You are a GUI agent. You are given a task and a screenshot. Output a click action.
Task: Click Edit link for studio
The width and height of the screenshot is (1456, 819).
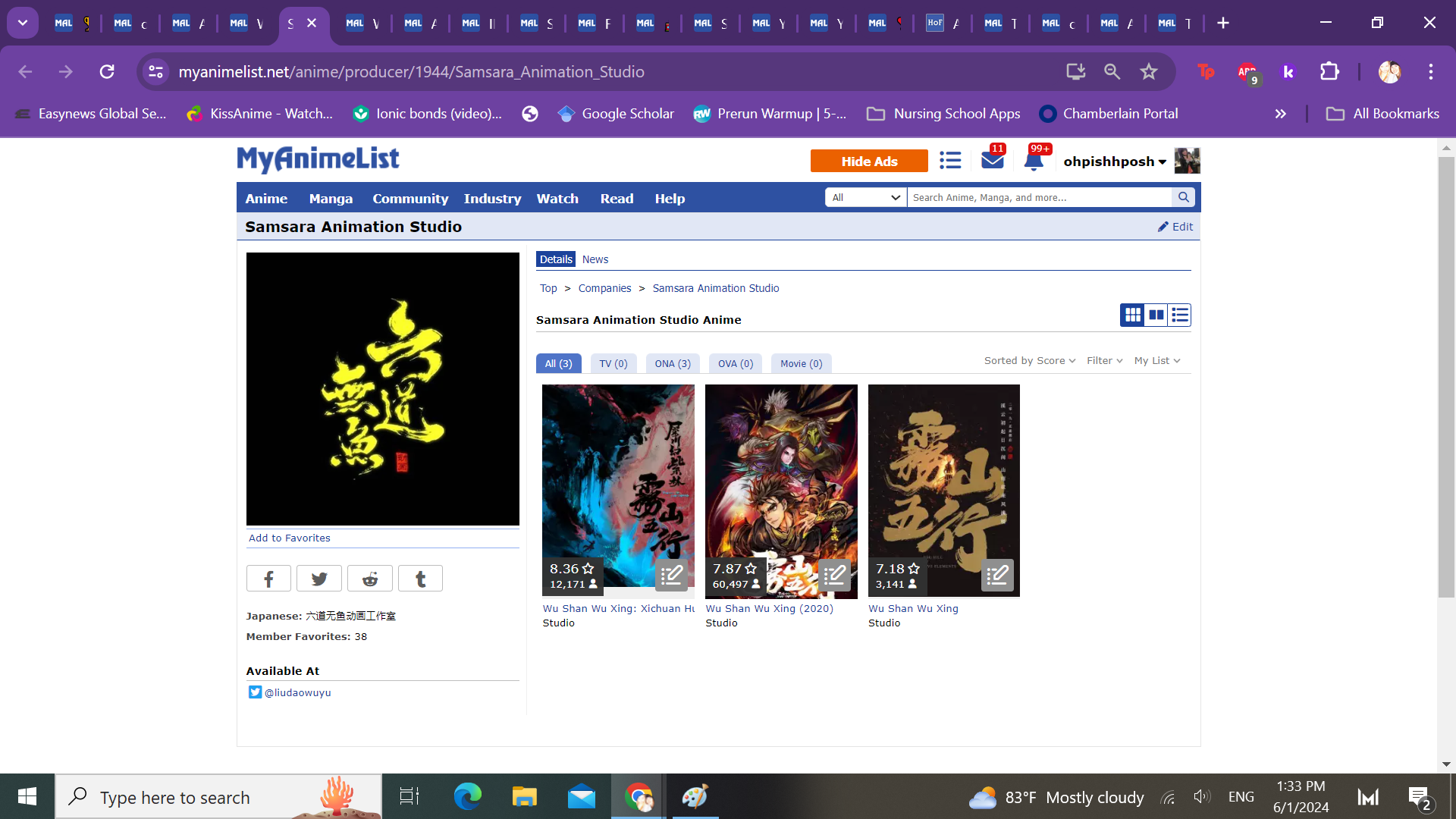(1175, 227)
